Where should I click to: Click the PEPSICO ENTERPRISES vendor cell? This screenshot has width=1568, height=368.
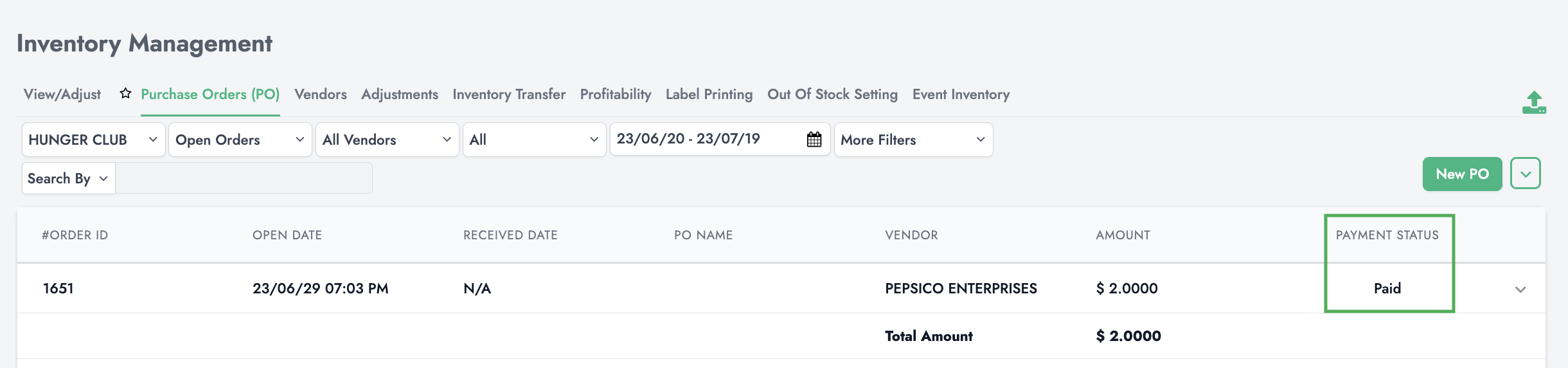click(961, 289)
